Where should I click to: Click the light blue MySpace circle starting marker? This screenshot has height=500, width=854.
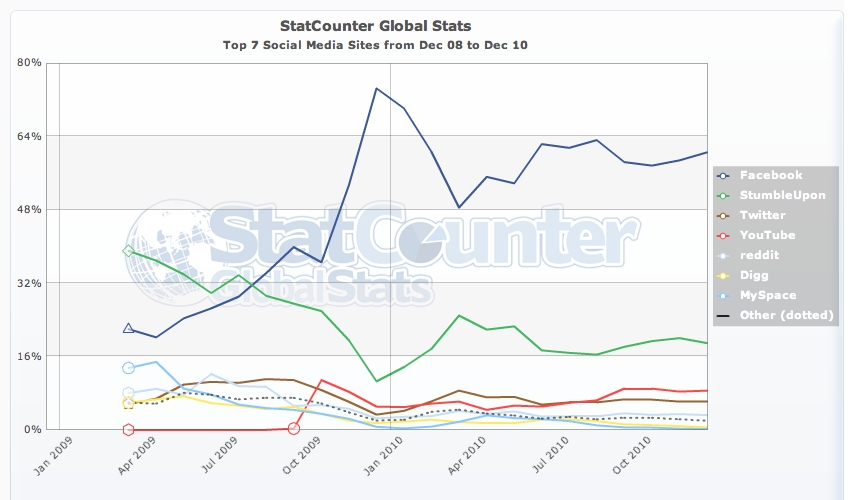(128, 368)
